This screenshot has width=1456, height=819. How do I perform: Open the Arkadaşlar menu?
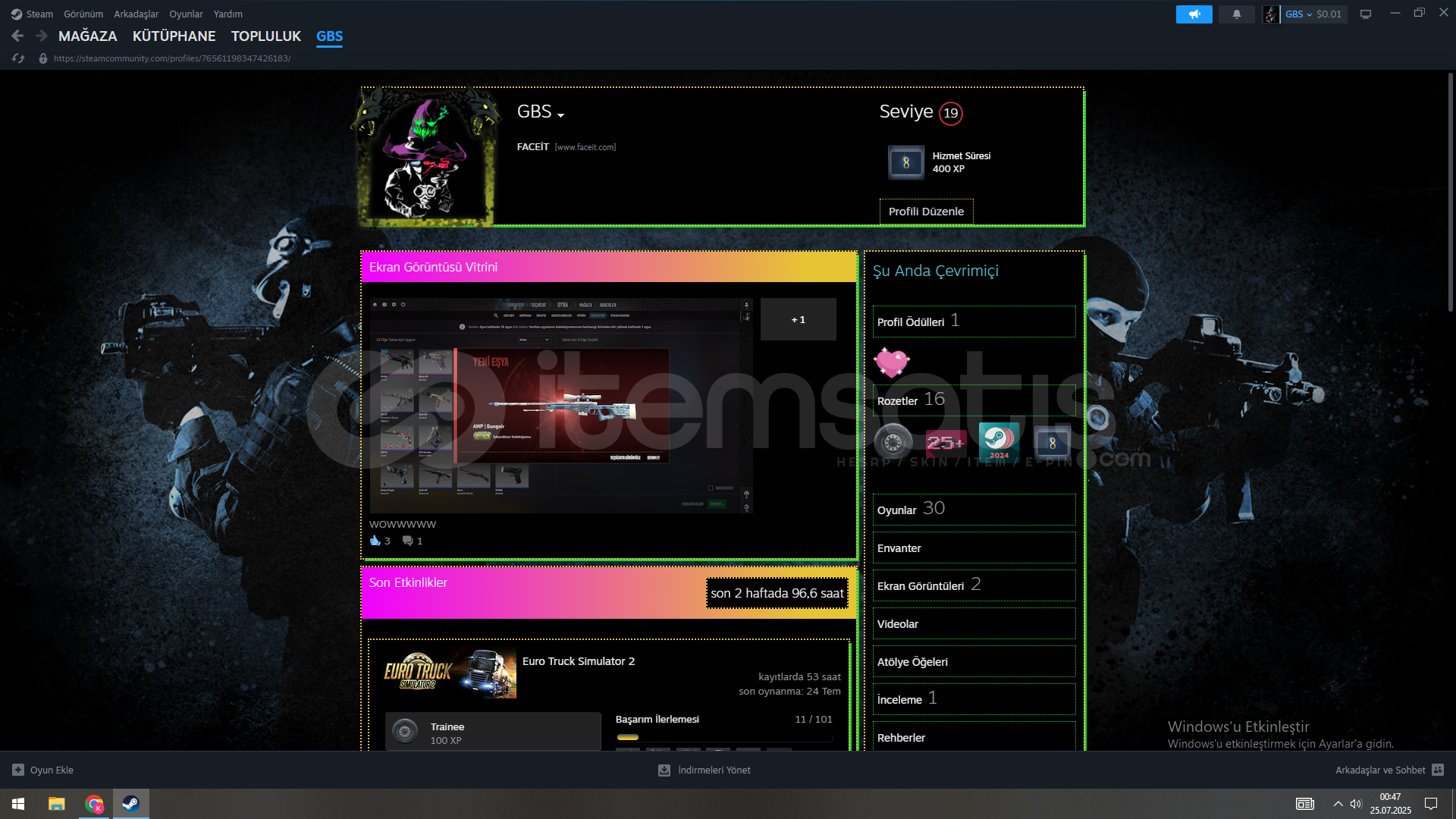point(136,14)
